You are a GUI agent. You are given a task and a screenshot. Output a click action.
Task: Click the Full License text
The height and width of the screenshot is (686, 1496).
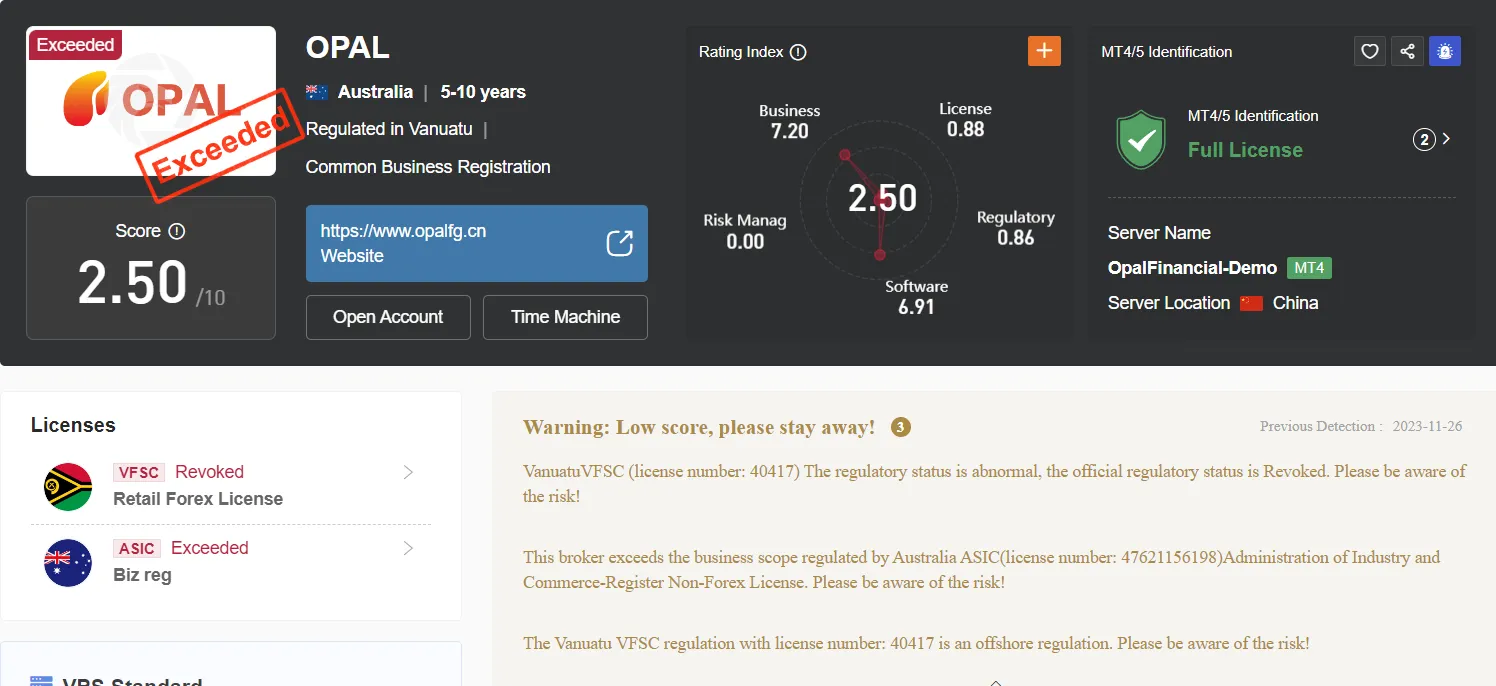pyautogui.click(x=1245, y=150)
